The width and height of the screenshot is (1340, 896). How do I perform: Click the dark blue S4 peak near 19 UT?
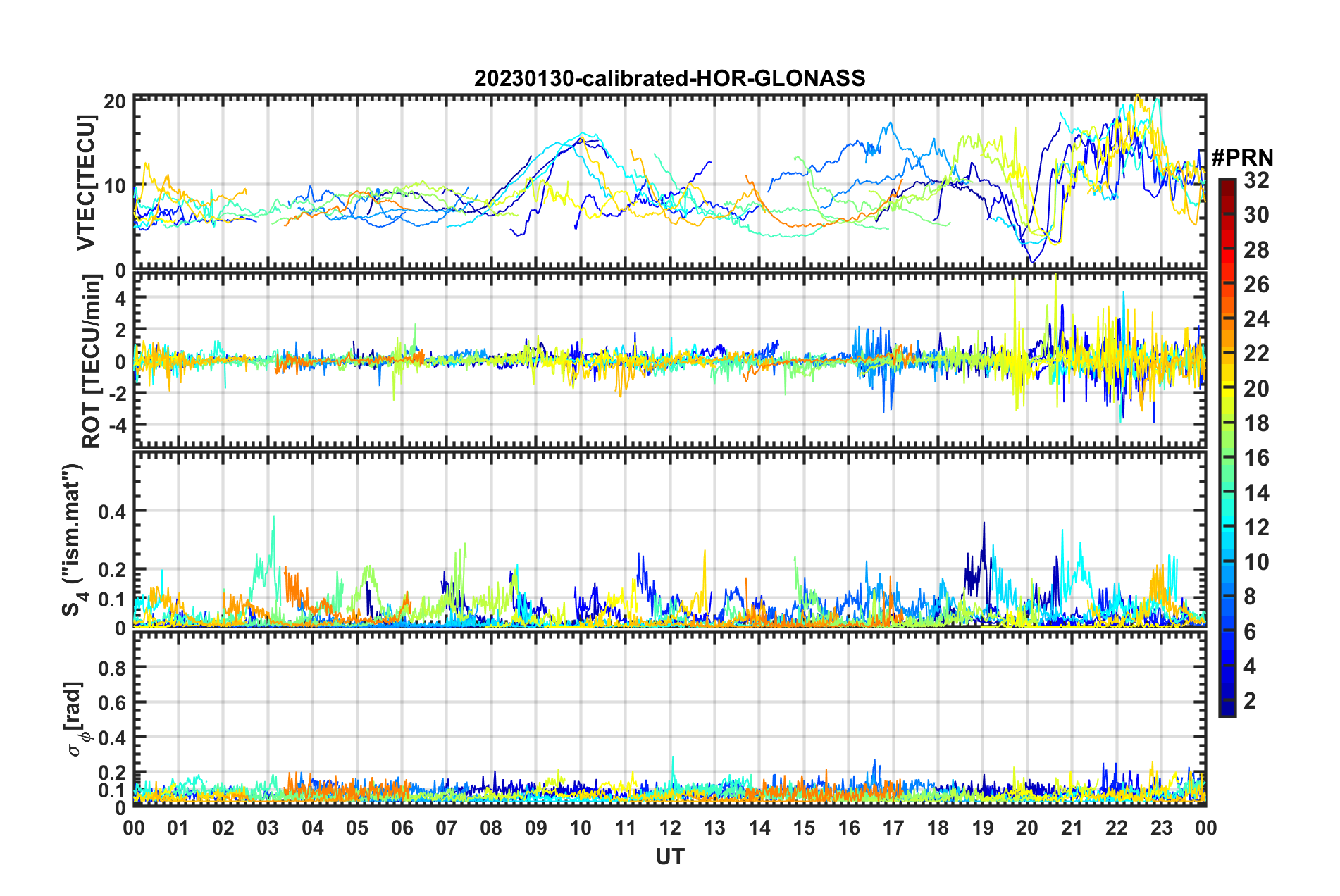(984, 523)
